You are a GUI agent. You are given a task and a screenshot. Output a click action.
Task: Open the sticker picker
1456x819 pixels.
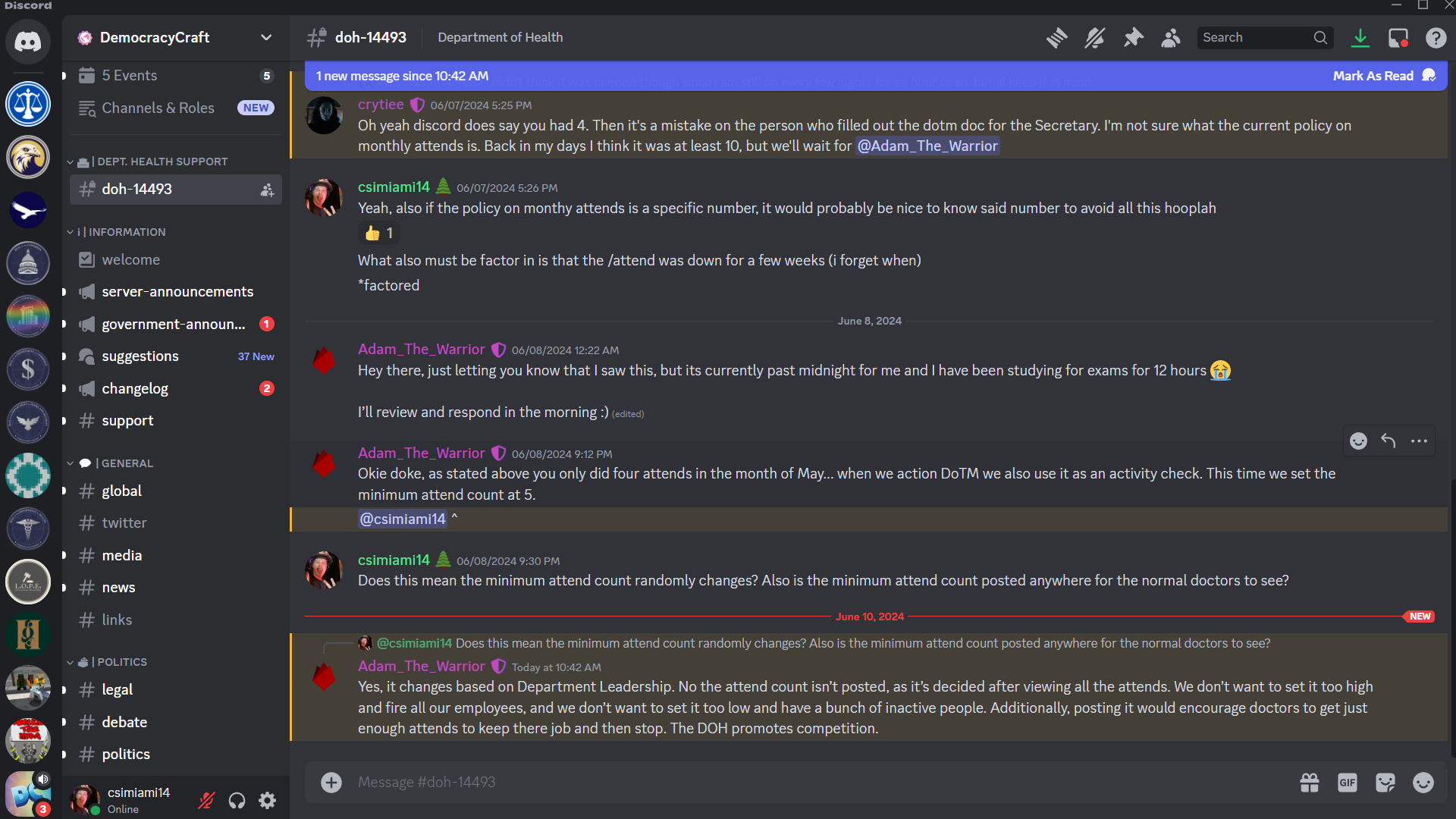pyautogui.click(x=1385, y=782)
